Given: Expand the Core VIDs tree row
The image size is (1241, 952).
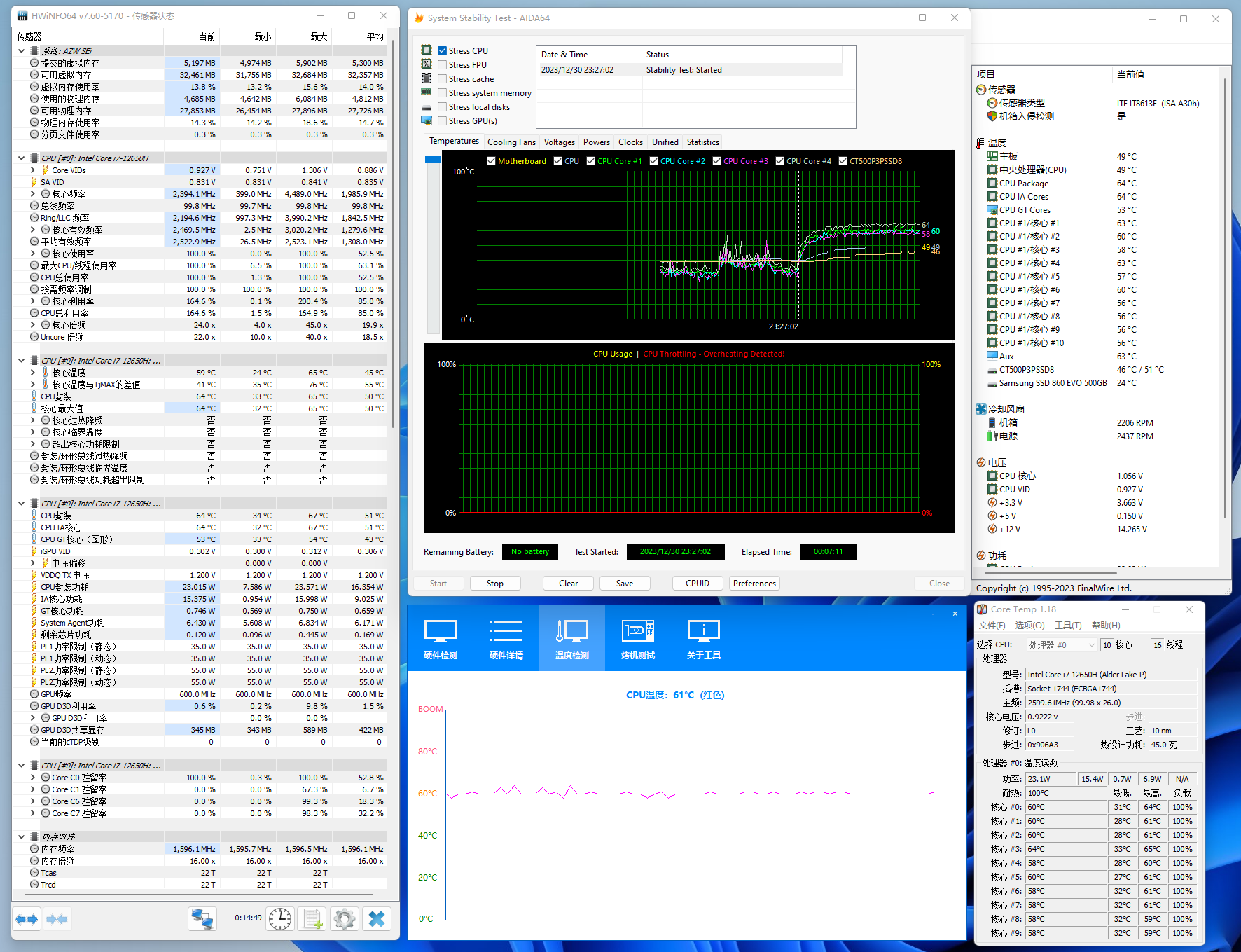Looking at the screenshot, I should pos(32,170).
